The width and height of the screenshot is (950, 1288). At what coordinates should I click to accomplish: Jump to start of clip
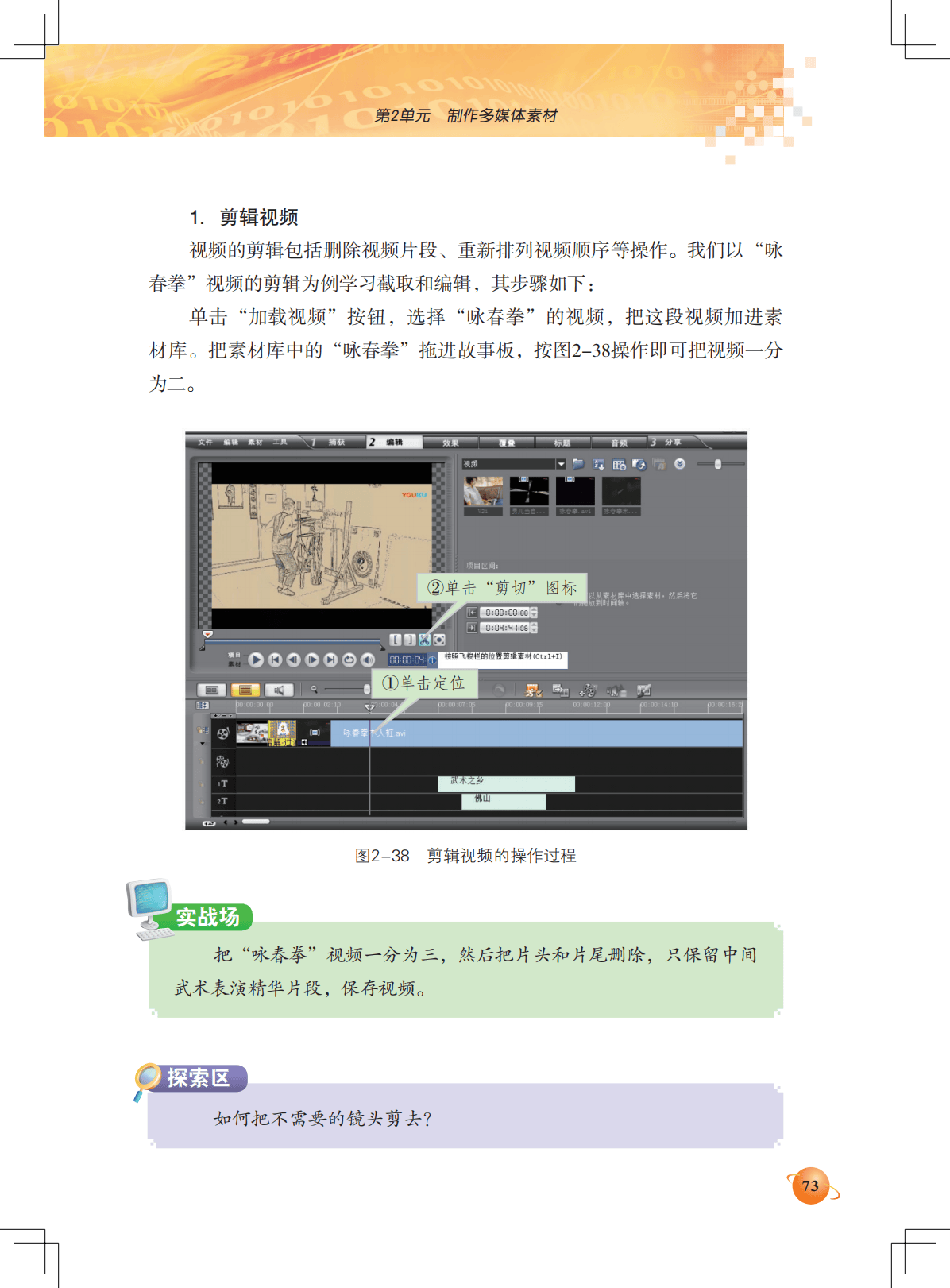(x=275, y=659)
